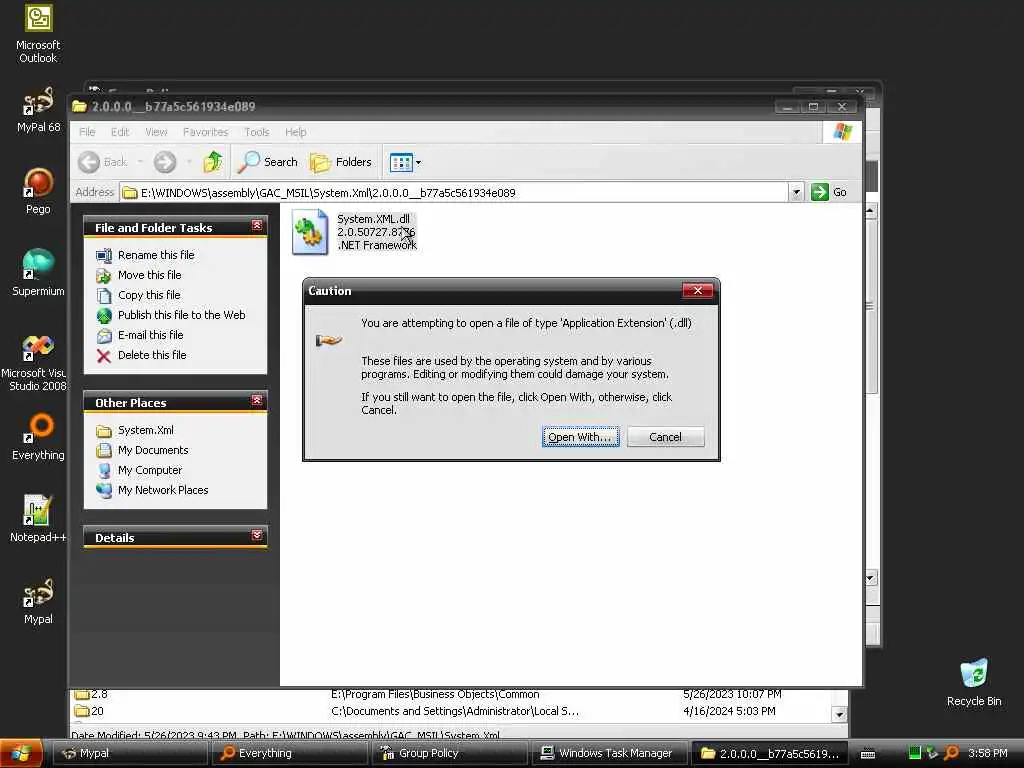Open the View menu
This screenshot has height=768, width=1024.
156,132
